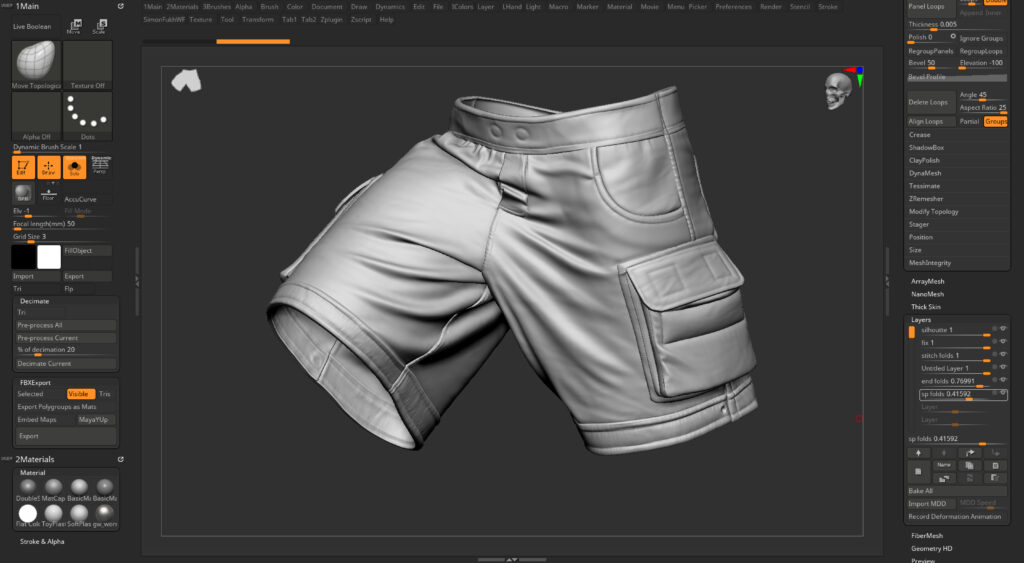Screen dimensions: 1024x563
Task: Select the DoubleShade material sphere
Action: click(27, 487)
